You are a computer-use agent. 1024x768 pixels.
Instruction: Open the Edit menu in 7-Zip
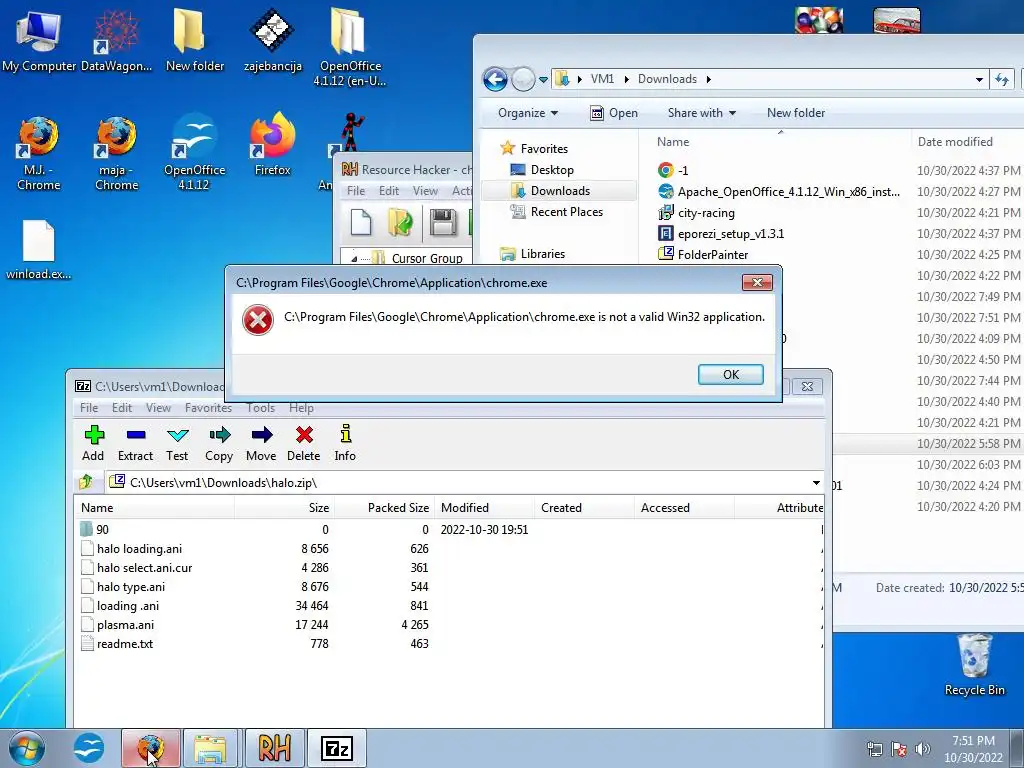click(121, 408)
